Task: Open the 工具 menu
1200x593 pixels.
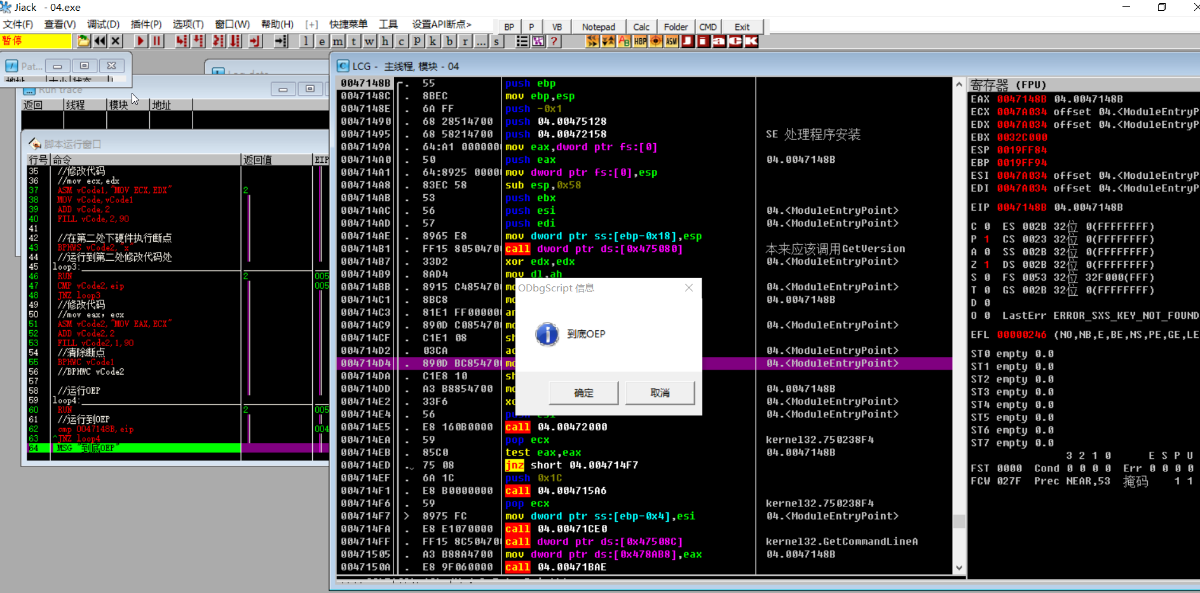Action: pos(388,24)
